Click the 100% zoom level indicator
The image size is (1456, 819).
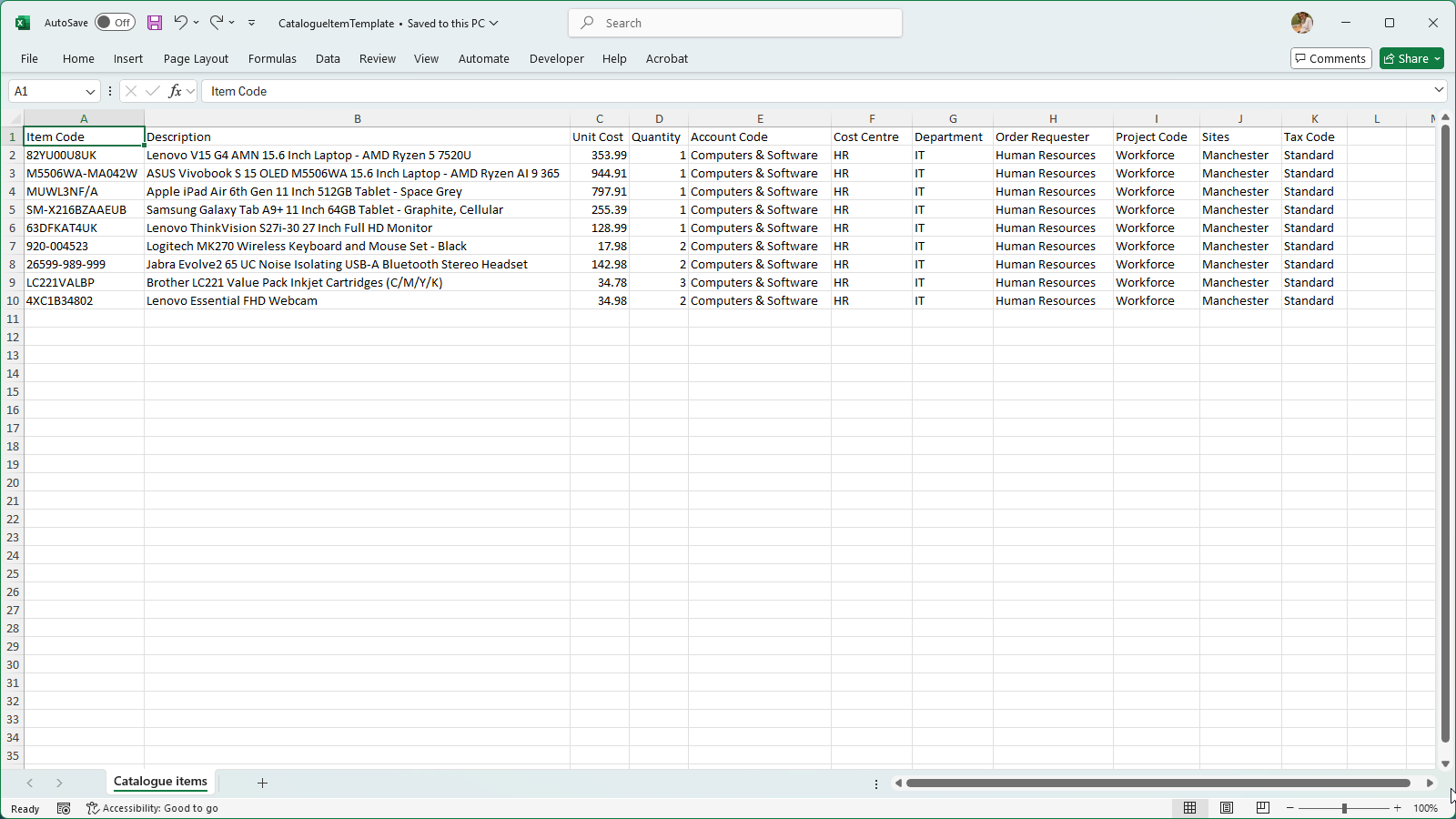(x=1425, y=808)
